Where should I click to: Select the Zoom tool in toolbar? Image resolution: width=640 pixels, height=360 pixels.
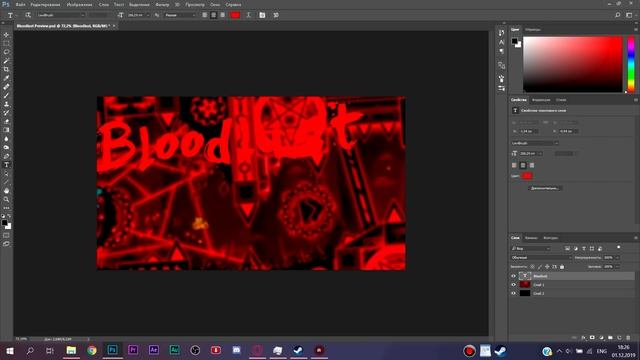[x=6, y=199]
